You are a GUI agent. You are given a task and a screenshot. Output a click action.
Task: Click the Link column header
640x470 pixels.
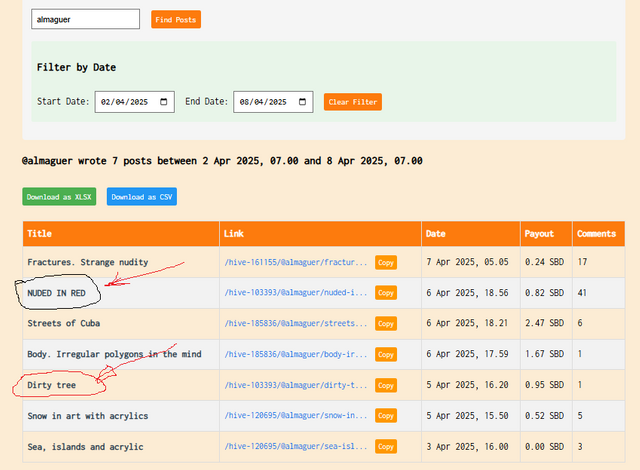[x=320, y=234]
